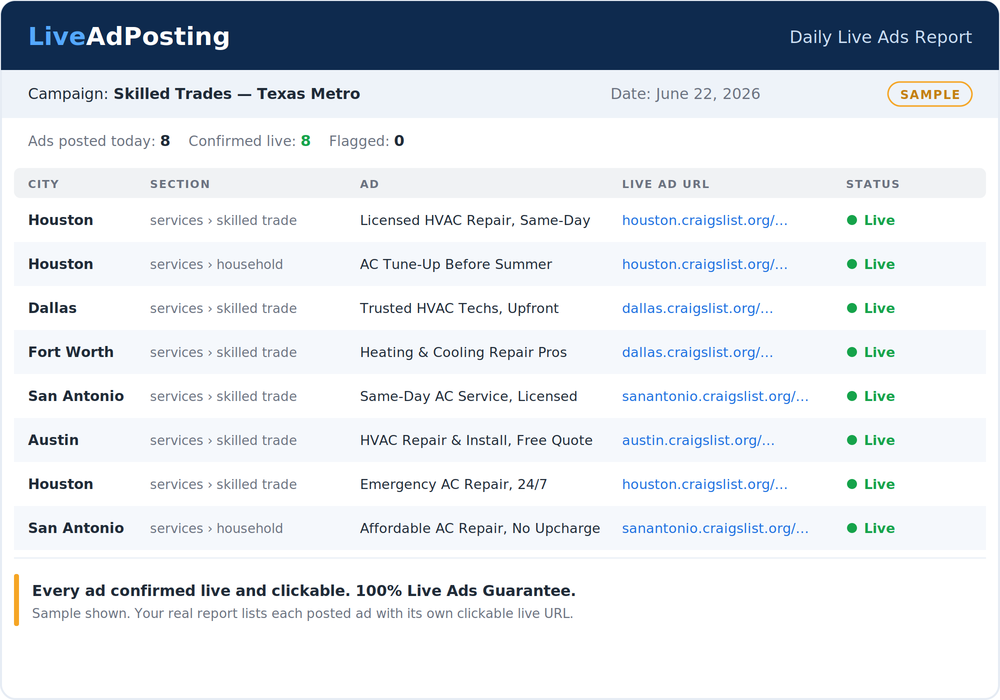1000x700 pixels.
Task: Select 'Heating & Cooling Repair Pros' ad text
Action: tap(463, 352)
